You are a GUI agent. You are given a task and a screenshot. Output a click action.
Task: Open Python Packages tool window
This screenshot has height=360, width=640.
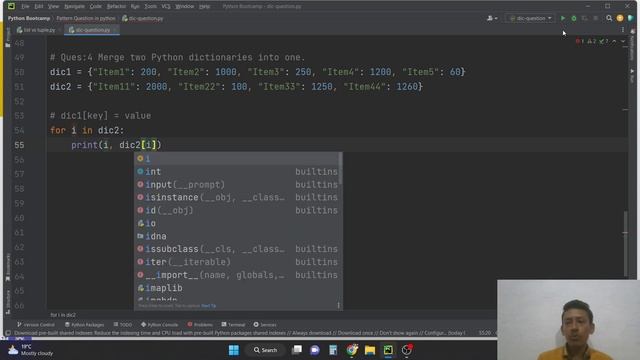click(x=84, y=324)
